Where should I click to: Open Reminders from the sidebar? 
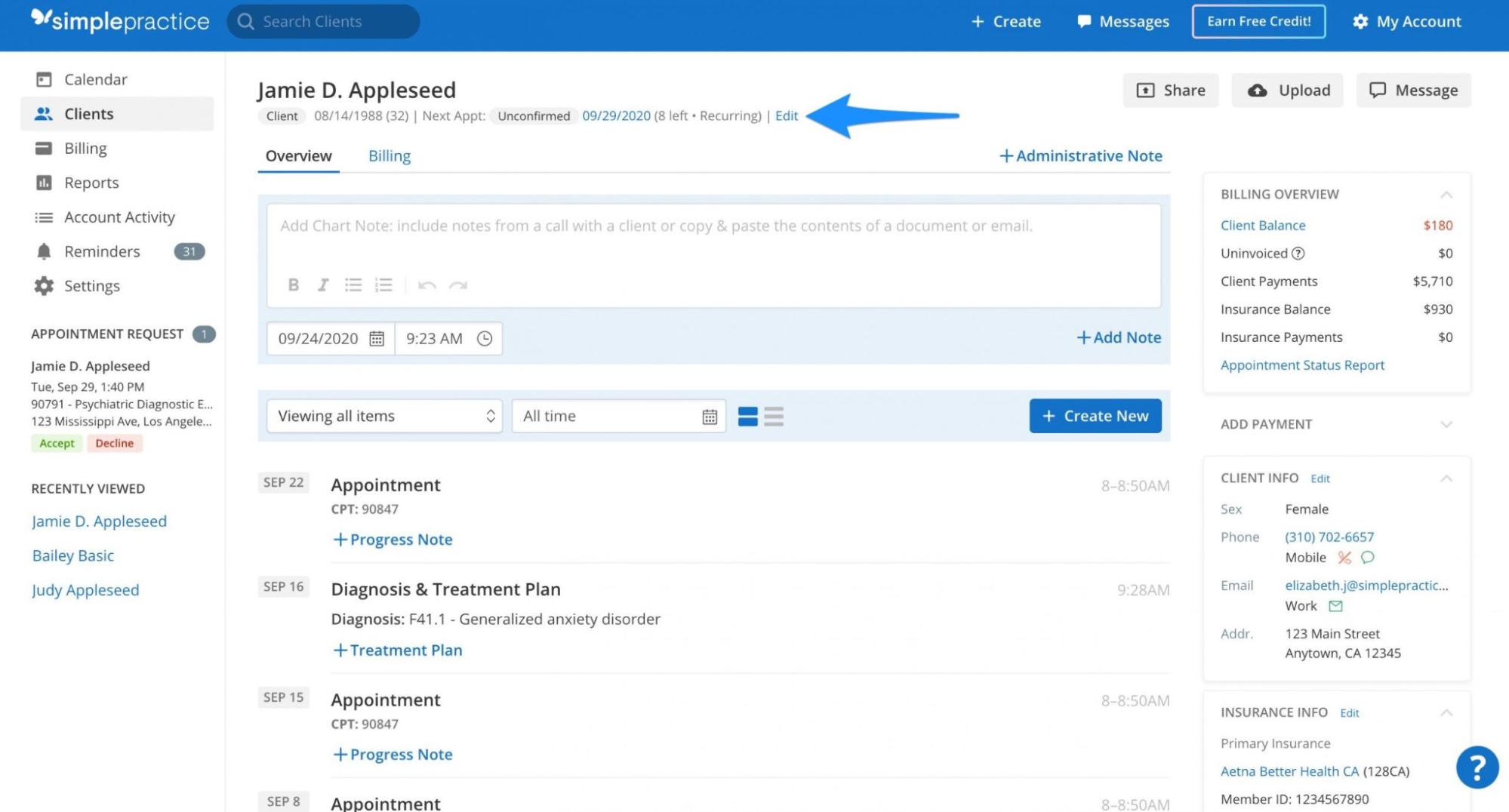[x=102, y=251]
